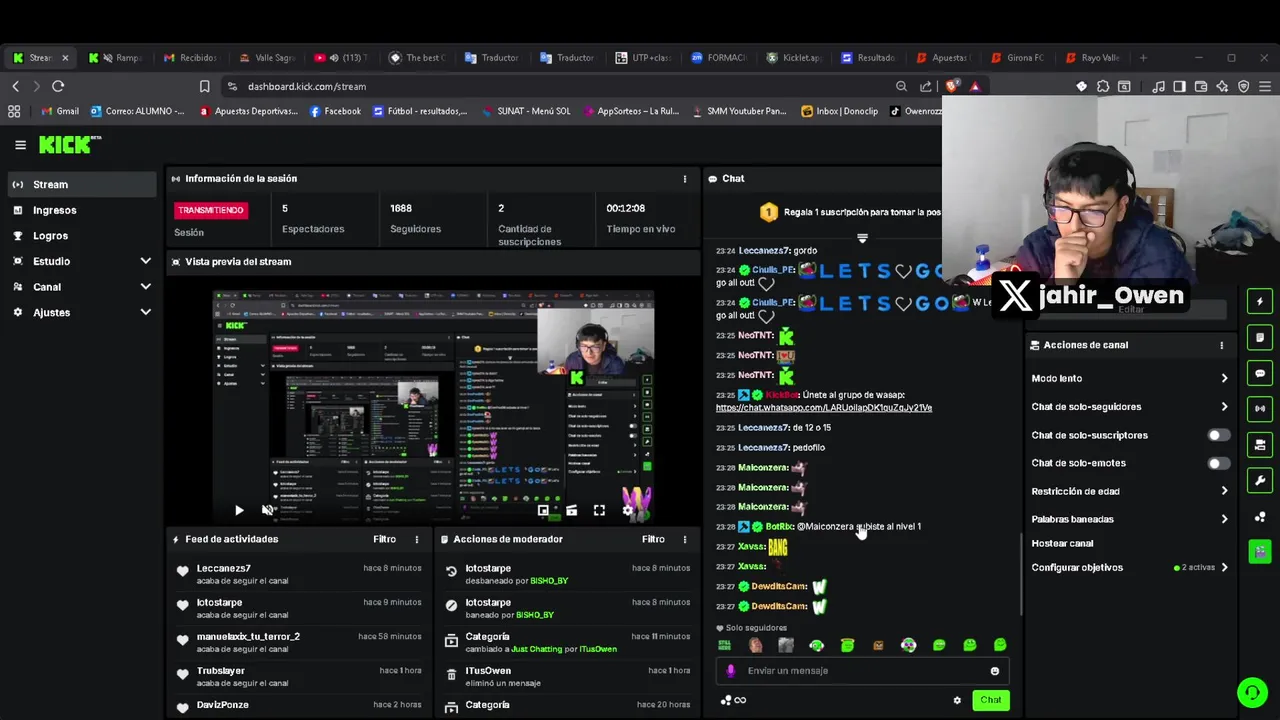1280x720 pixels.
Task: Open Palabras baneadas settings
Action: click(1129, 519)
